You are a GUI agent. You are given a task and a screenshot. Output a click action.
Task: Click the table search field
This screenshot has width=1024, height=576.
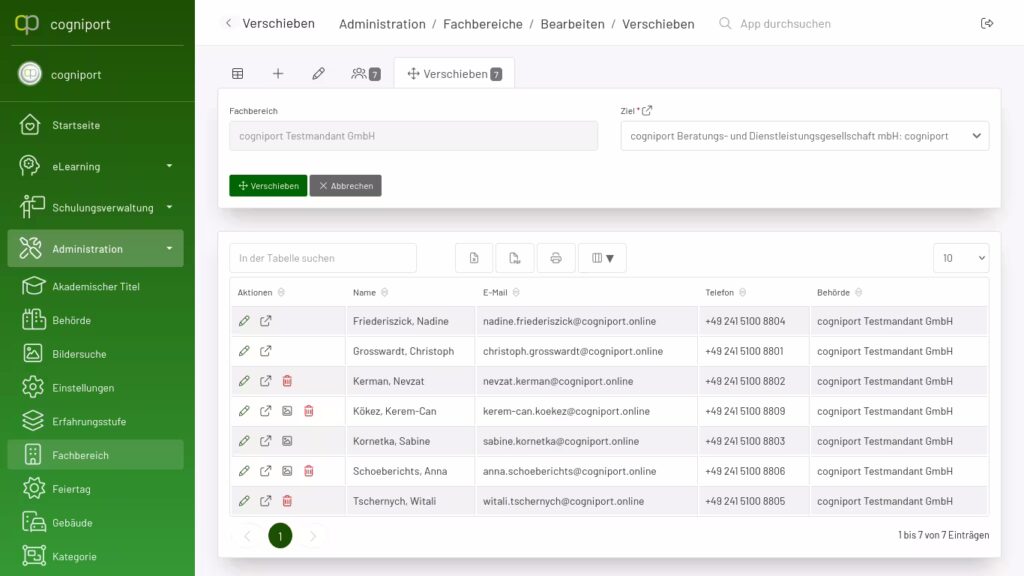click(x=322, y=258)
